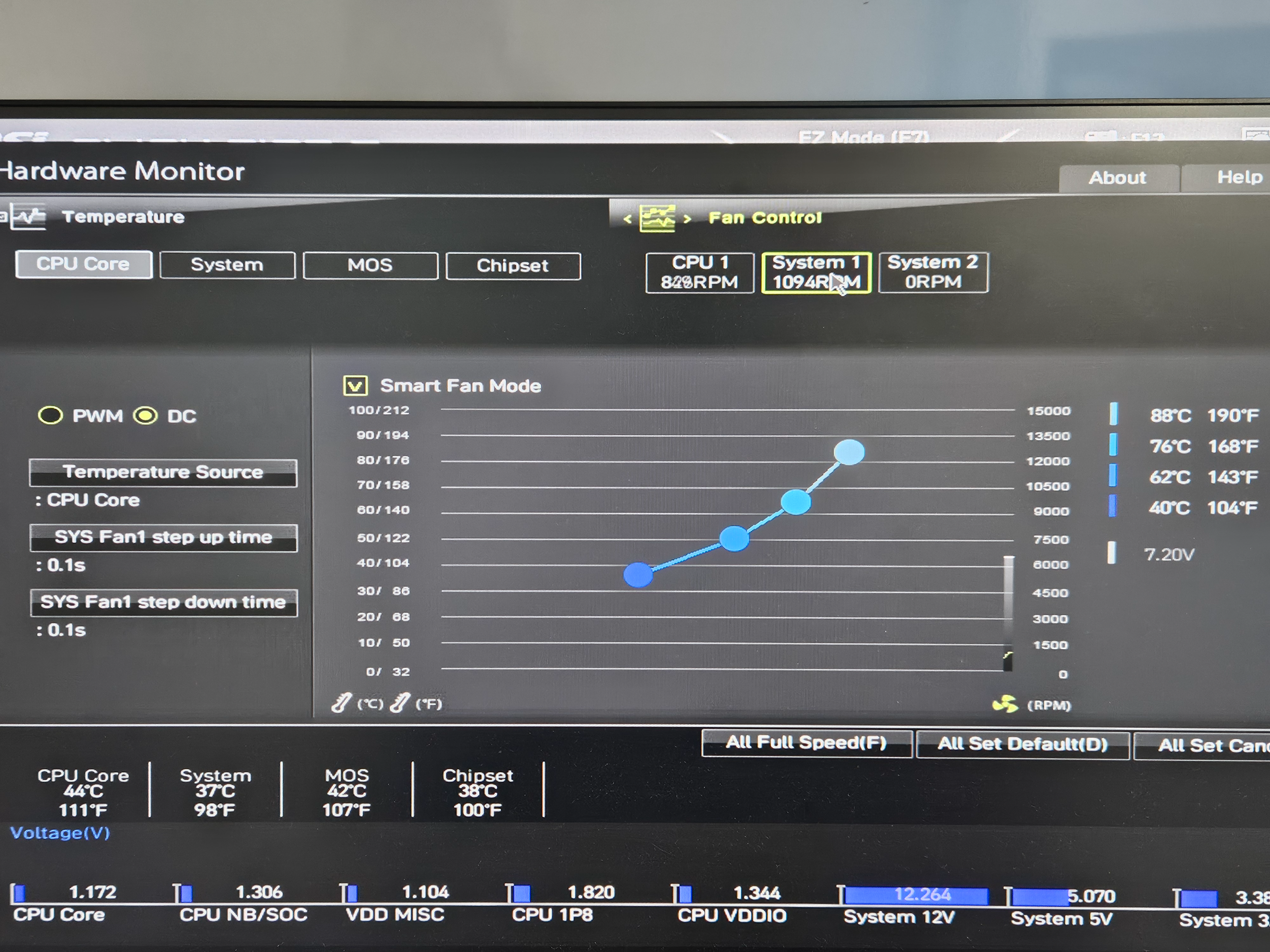This screenshot has height=952, width=1270.
Task: Click the All Set Cancel button
Action: tap(1202, 745)
